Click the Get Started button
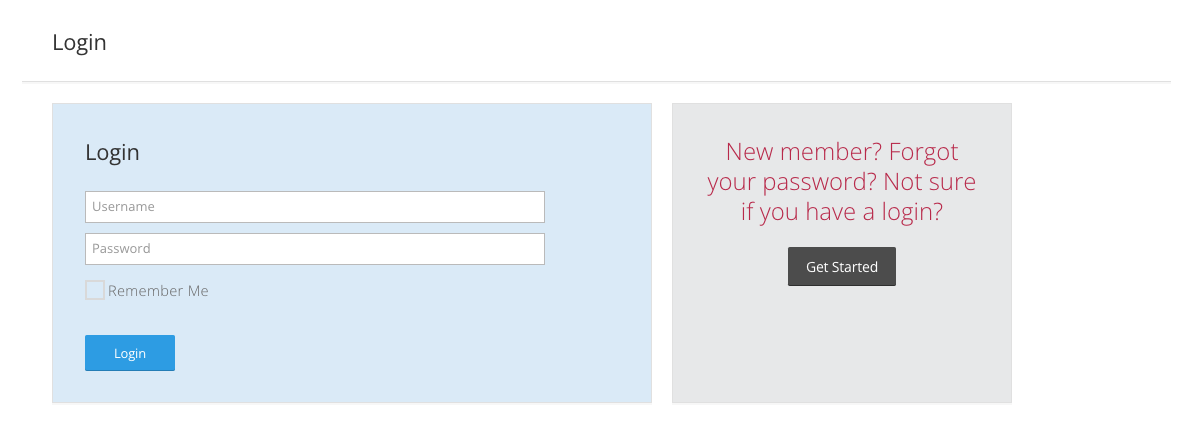Screen dimensions: 1187x434 coord(841,267)
